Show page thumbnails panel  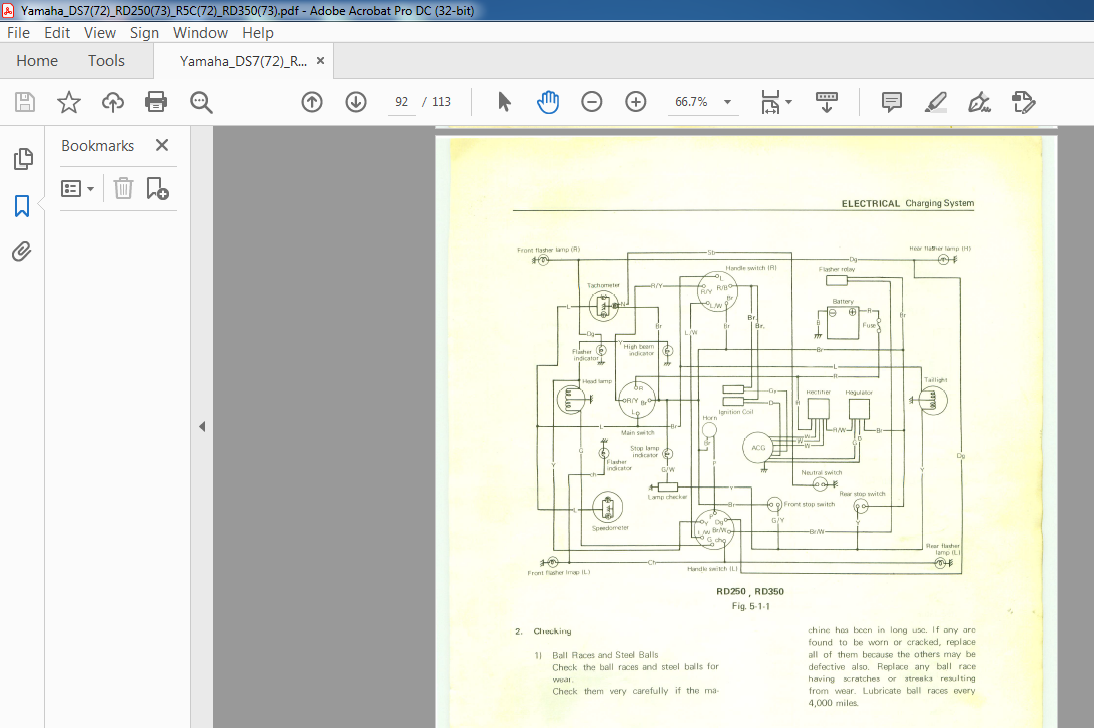(23, 159)
